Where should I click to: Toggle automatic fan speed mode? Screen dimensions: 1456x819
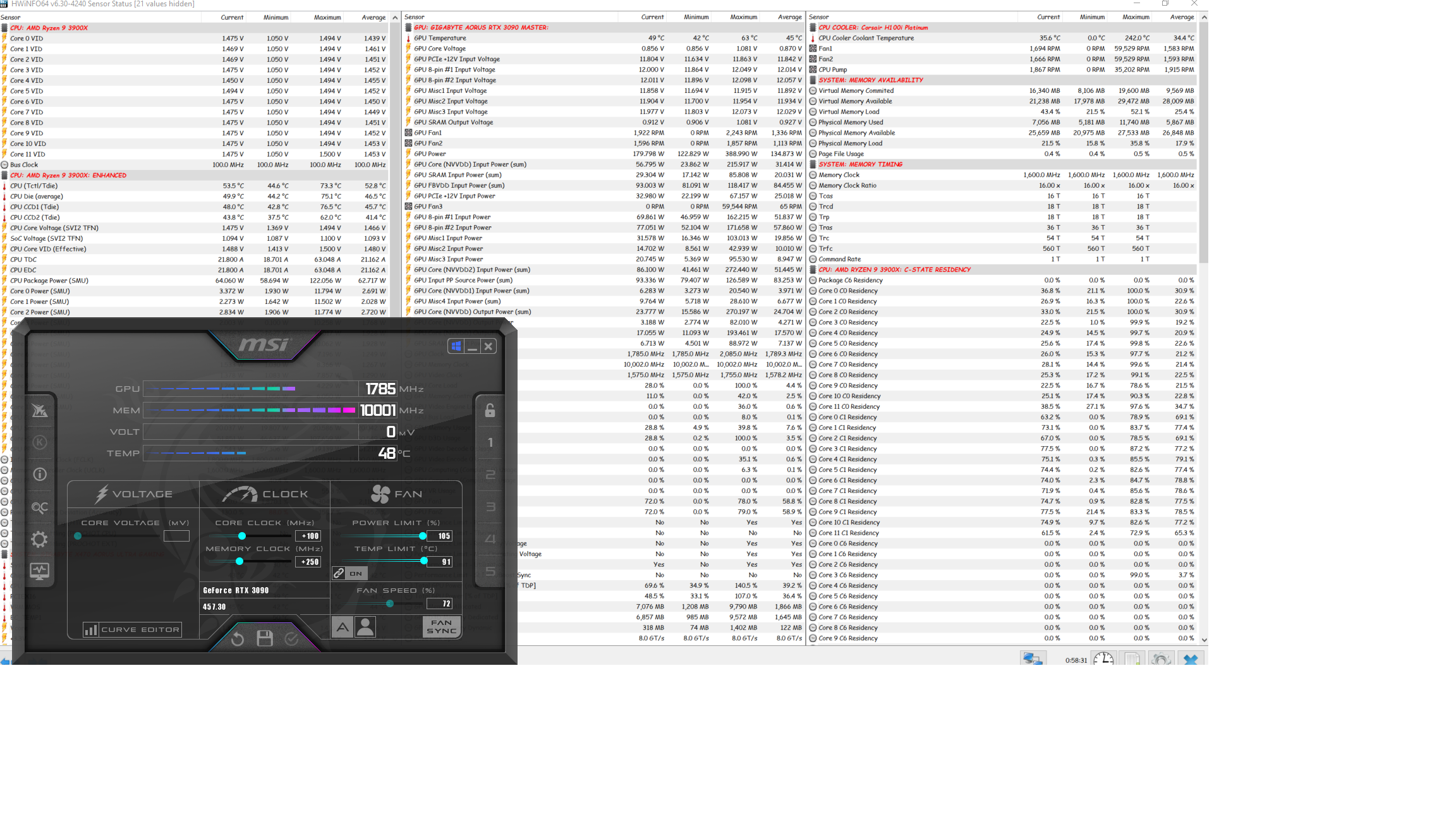[x=342, y=627]
